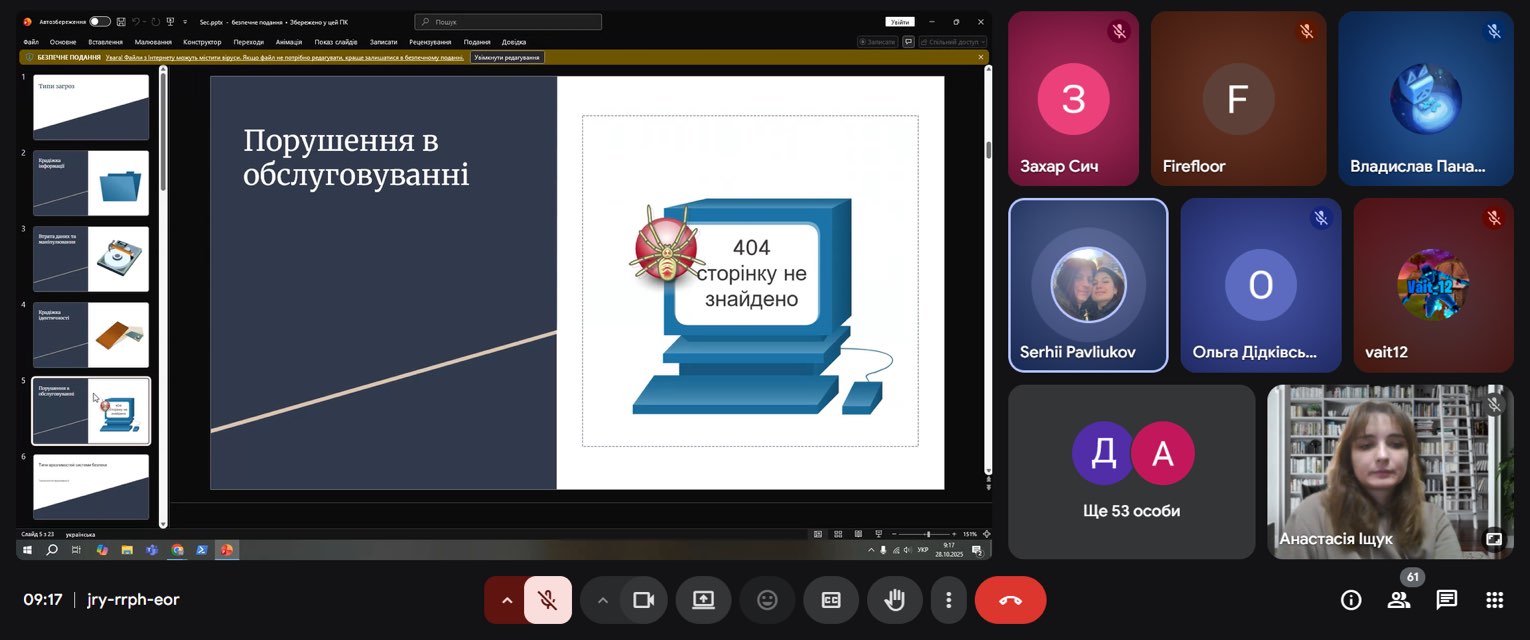
Task: Open the Показ слайдів ribbon tab
Action: tap(336, 42)
